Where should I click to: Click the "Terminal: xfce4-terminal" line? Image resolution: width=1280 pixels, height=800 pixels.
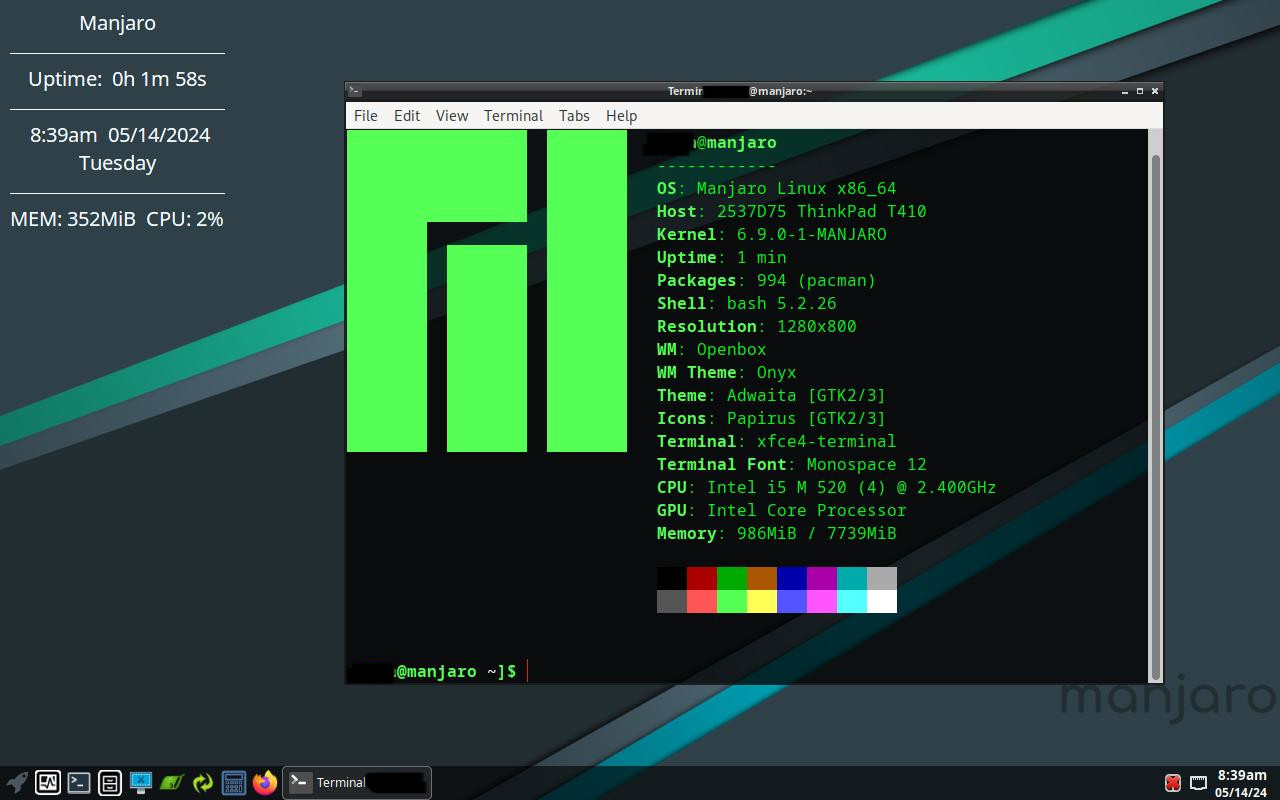(x=776, y=441)
